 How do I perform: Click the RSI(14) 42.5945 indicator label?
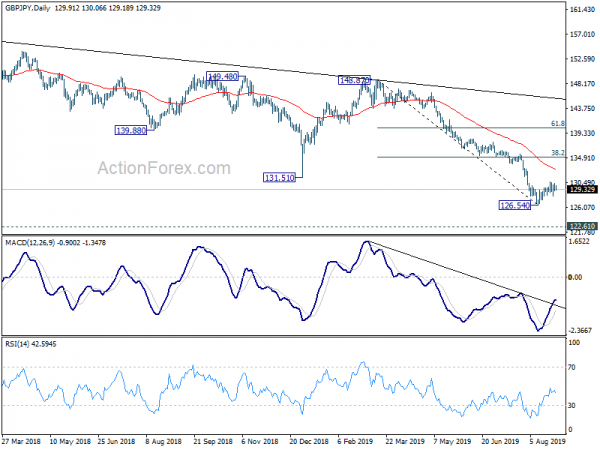[31, 344]
